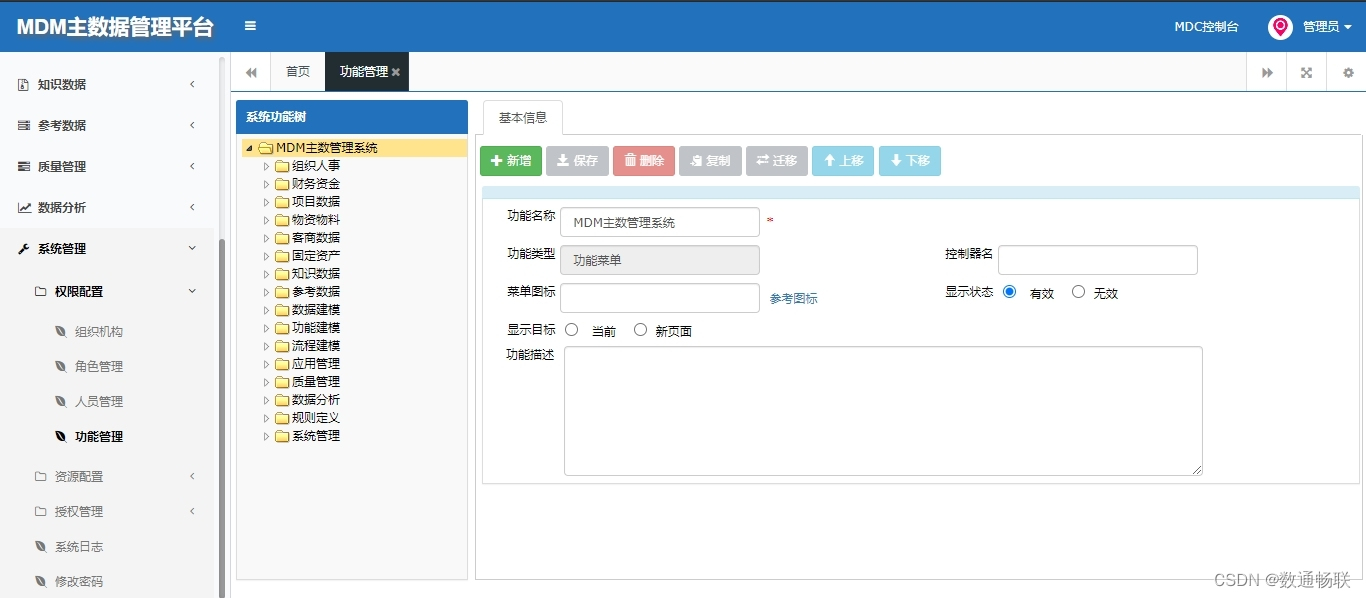This screenshot has width=1366, height=598.
Task: Select the 当前 display target radio
Action: click(572, 330)
